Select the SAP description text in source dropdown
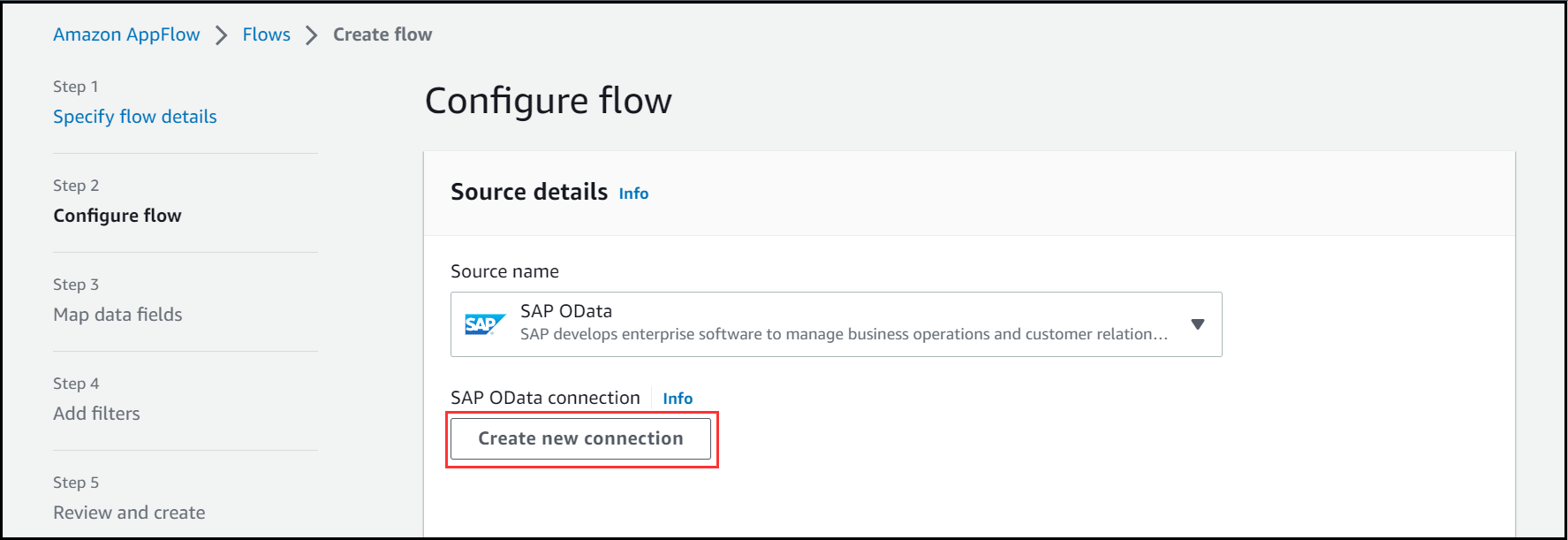Viewport: 1568px width, 540px height. pyautogui.click(x=844, y=334)
